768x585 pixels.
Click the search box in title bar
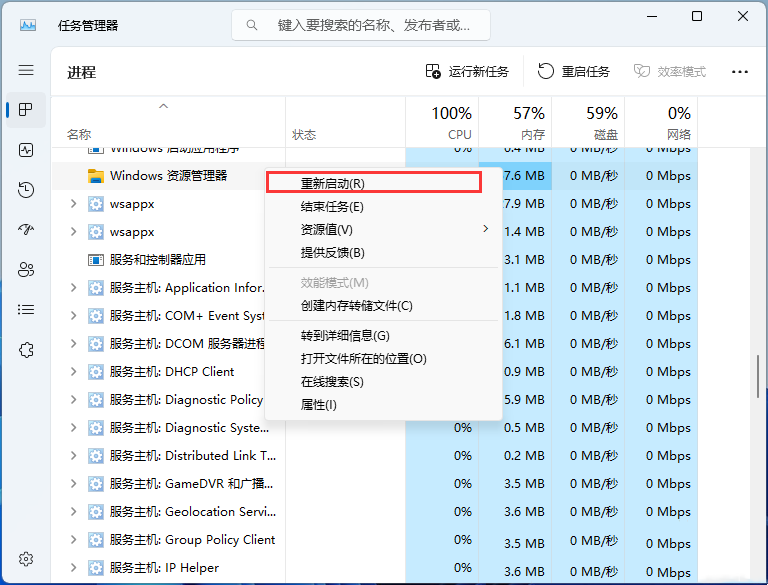[361, 25]
